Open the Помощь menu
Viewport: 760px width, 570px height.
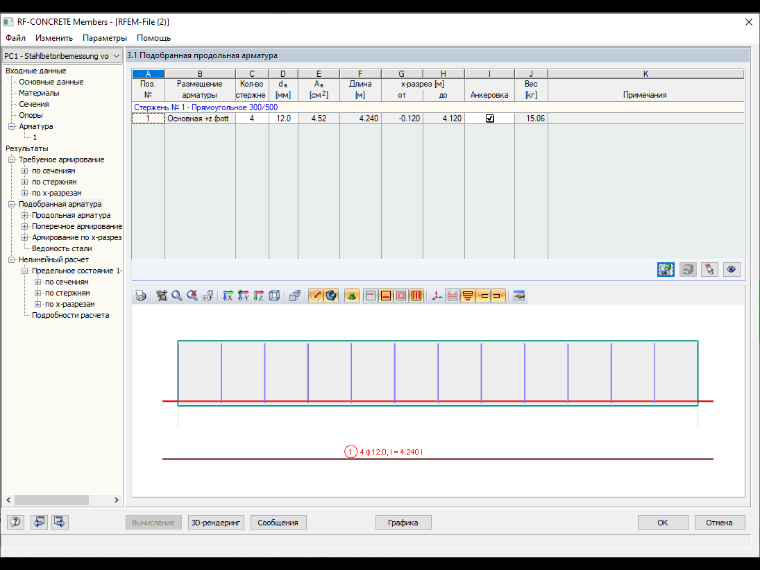154,38
